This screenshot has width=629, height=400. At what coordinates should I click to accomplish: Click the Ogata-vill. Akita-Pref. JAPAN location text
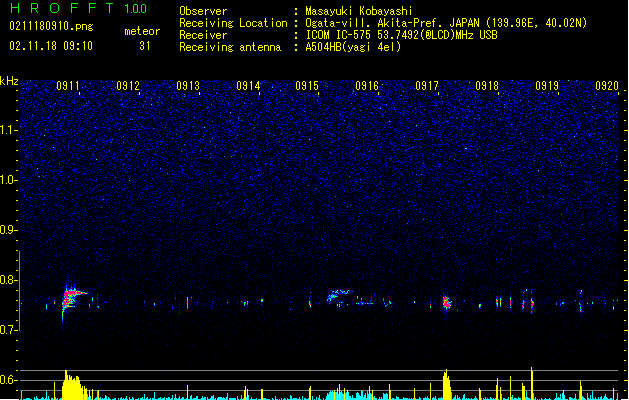pyautogui.click(x=446, y=23)
